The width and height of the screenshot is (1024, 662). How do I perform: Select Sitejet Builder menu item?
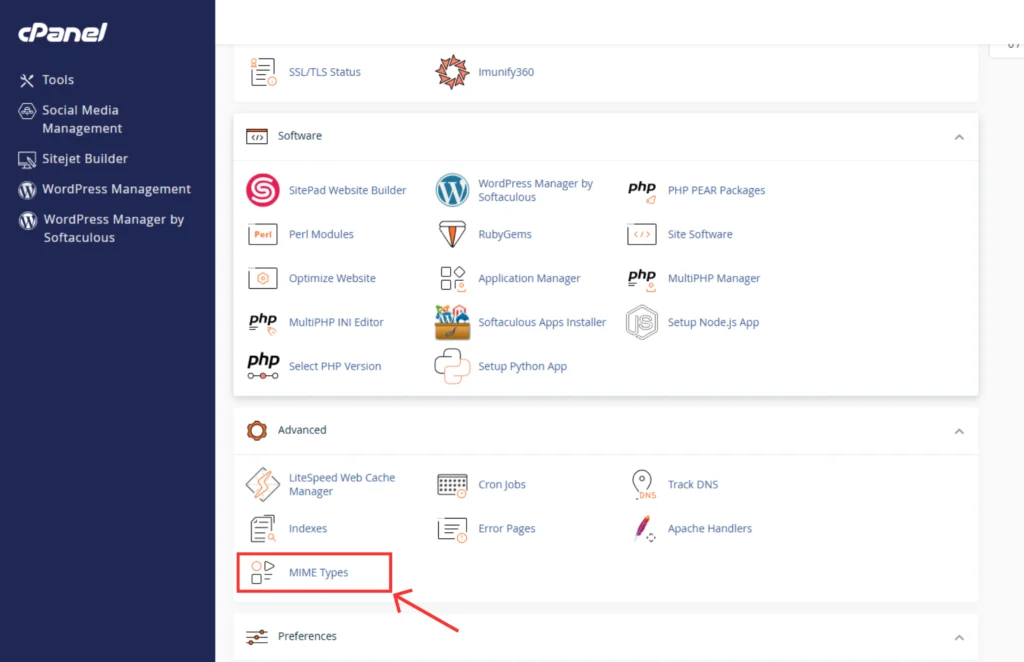click(85, 159)
